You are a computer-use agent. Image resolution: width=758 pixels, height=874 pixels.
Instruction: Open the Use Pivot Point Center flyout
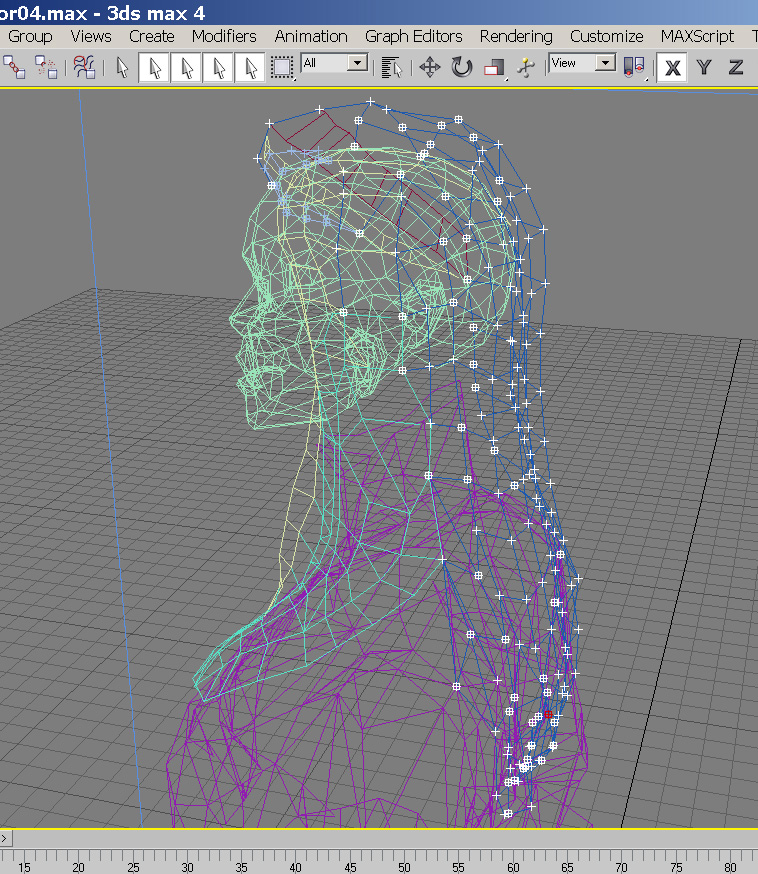click(x=634, y=67)
